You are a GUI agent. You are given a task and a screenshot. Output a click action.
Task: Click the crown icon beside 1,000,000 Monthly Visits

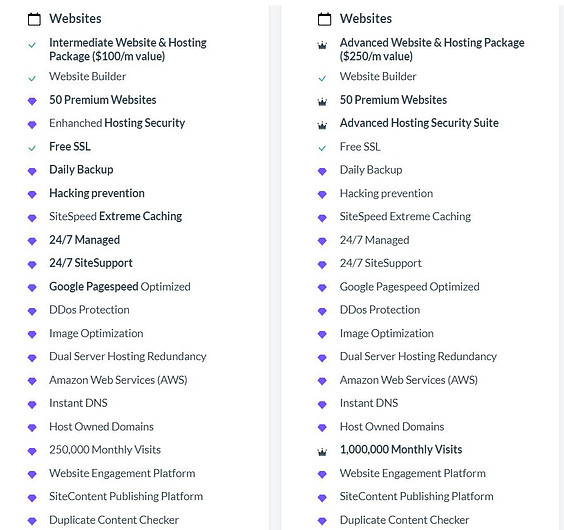click(322, 452)
